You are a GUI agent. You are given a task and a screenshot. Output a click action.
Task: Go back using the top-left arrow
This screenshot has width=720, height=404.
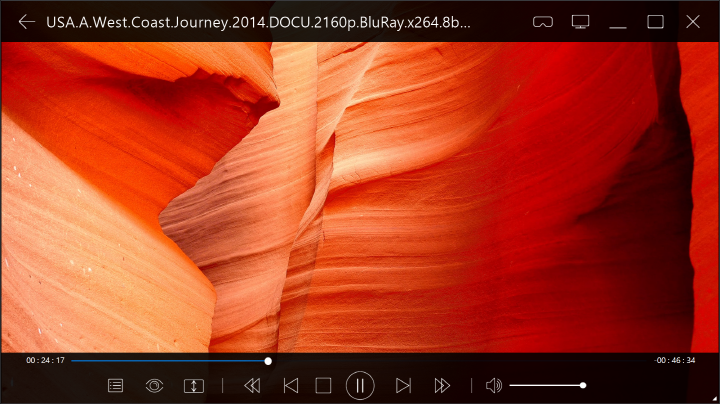(26, 21)
